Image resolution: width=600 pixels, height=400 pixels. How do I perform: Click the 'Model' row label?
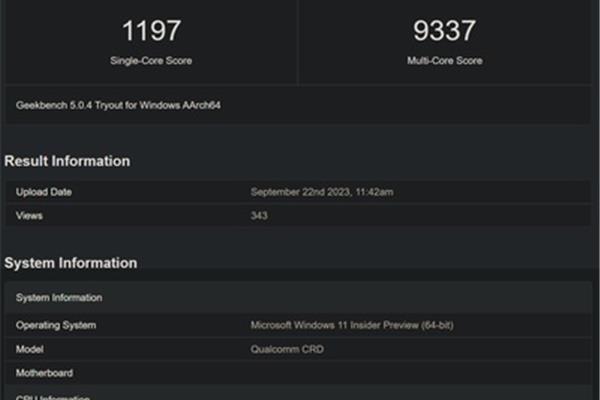pos(29,349)
